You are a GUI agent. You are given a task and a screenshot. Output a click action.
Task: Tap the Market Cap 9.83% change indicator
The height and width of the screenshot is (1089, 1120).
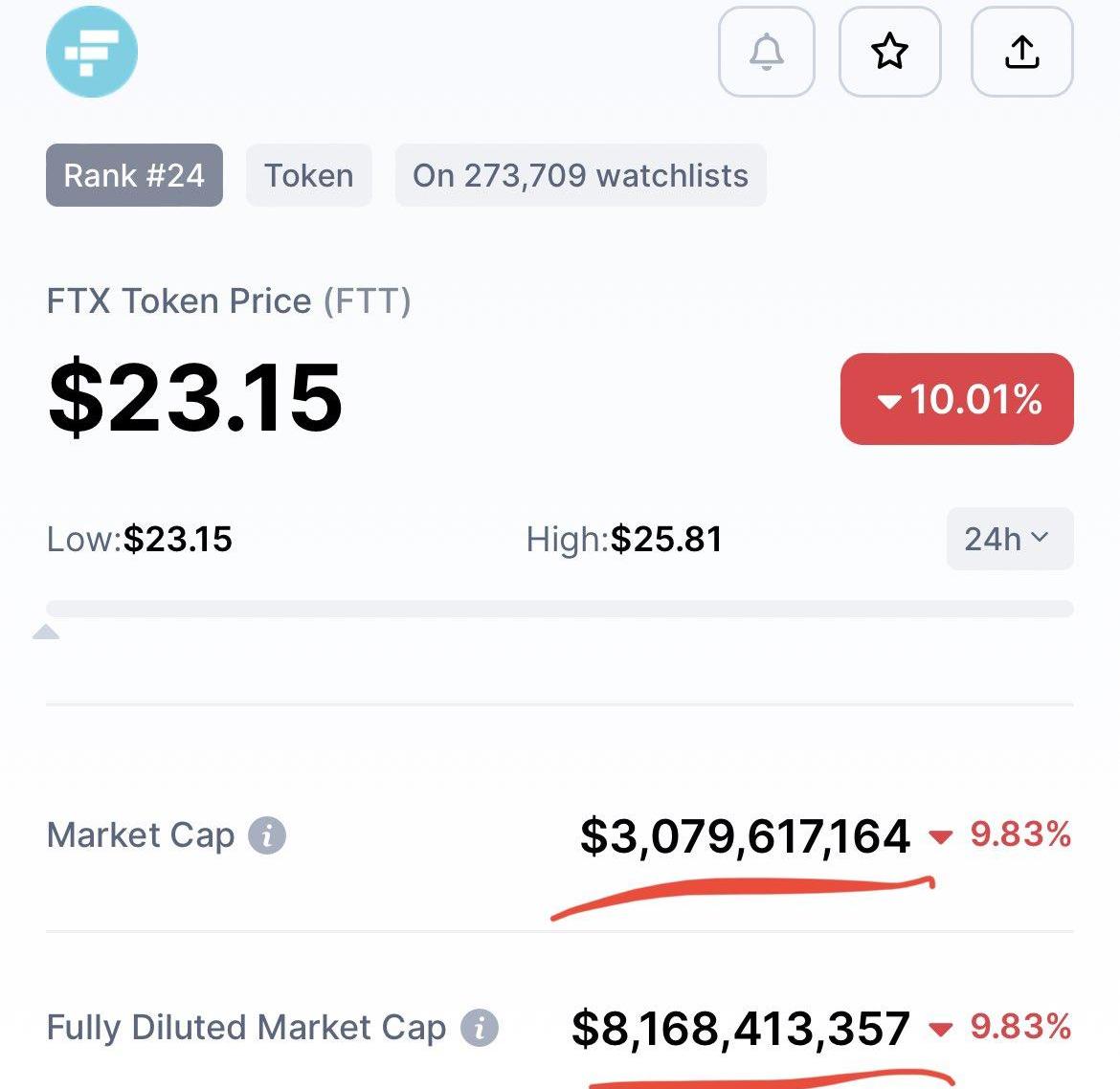[x=999, y=834]
